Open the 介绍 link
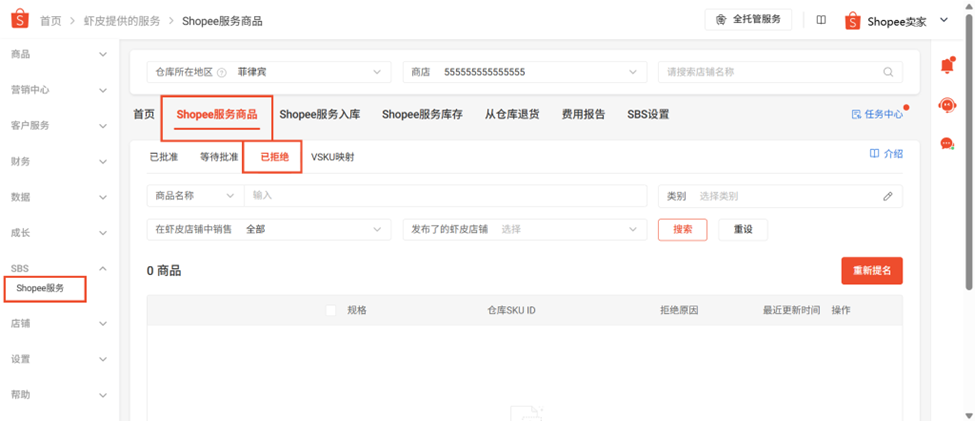The height and width of the screenshot is (421, 975). tap(886, 154)
